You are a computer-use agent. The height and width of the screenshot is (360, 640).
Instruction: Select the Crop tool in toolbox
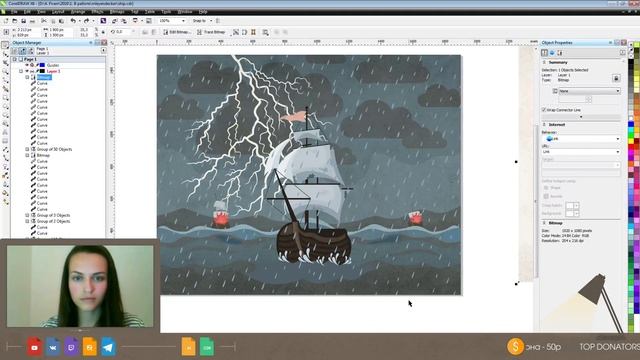5,62
